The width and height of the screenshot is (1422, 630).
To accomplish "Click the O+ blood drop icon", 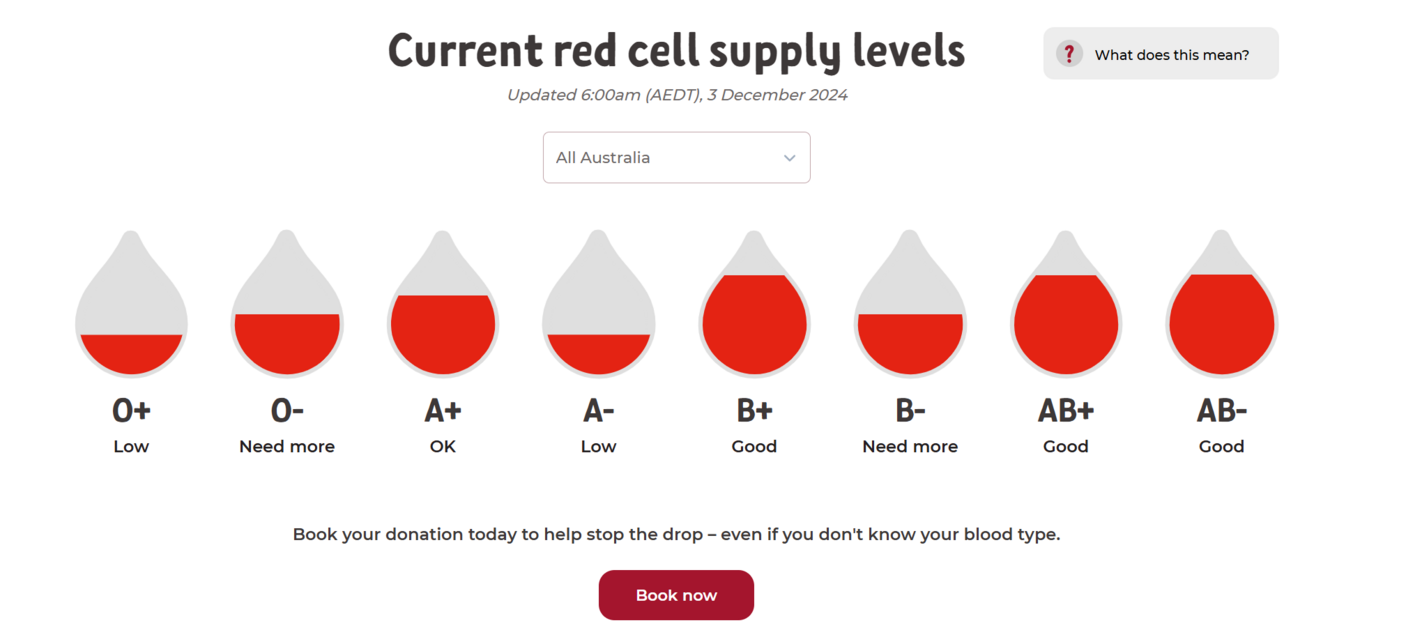I will tap(131, 320).
